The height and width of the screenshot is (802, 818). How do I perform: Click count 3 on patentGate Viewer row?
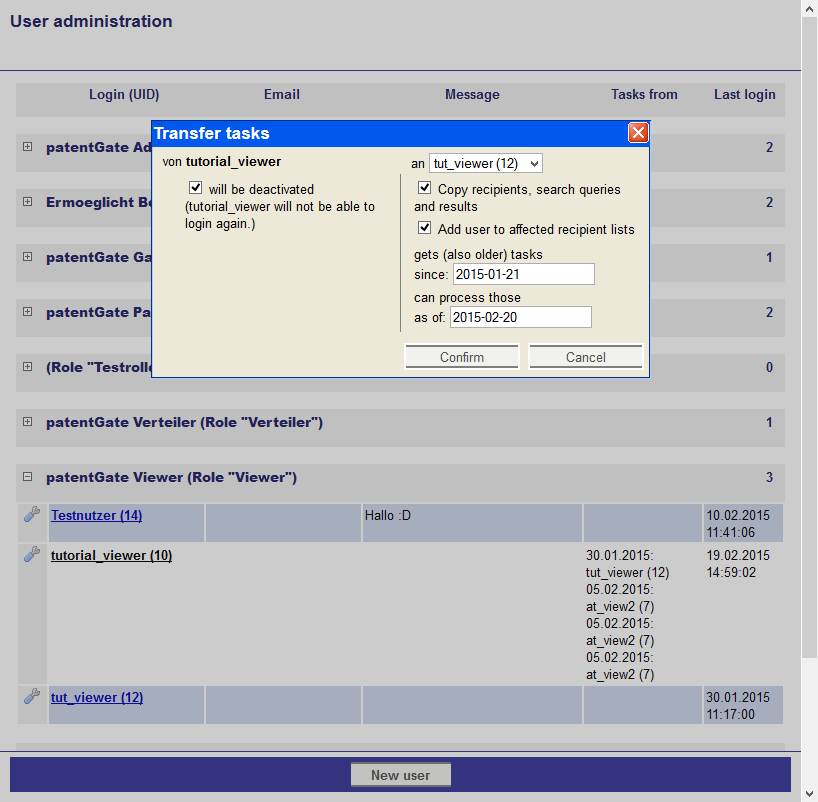coord(769,477)
